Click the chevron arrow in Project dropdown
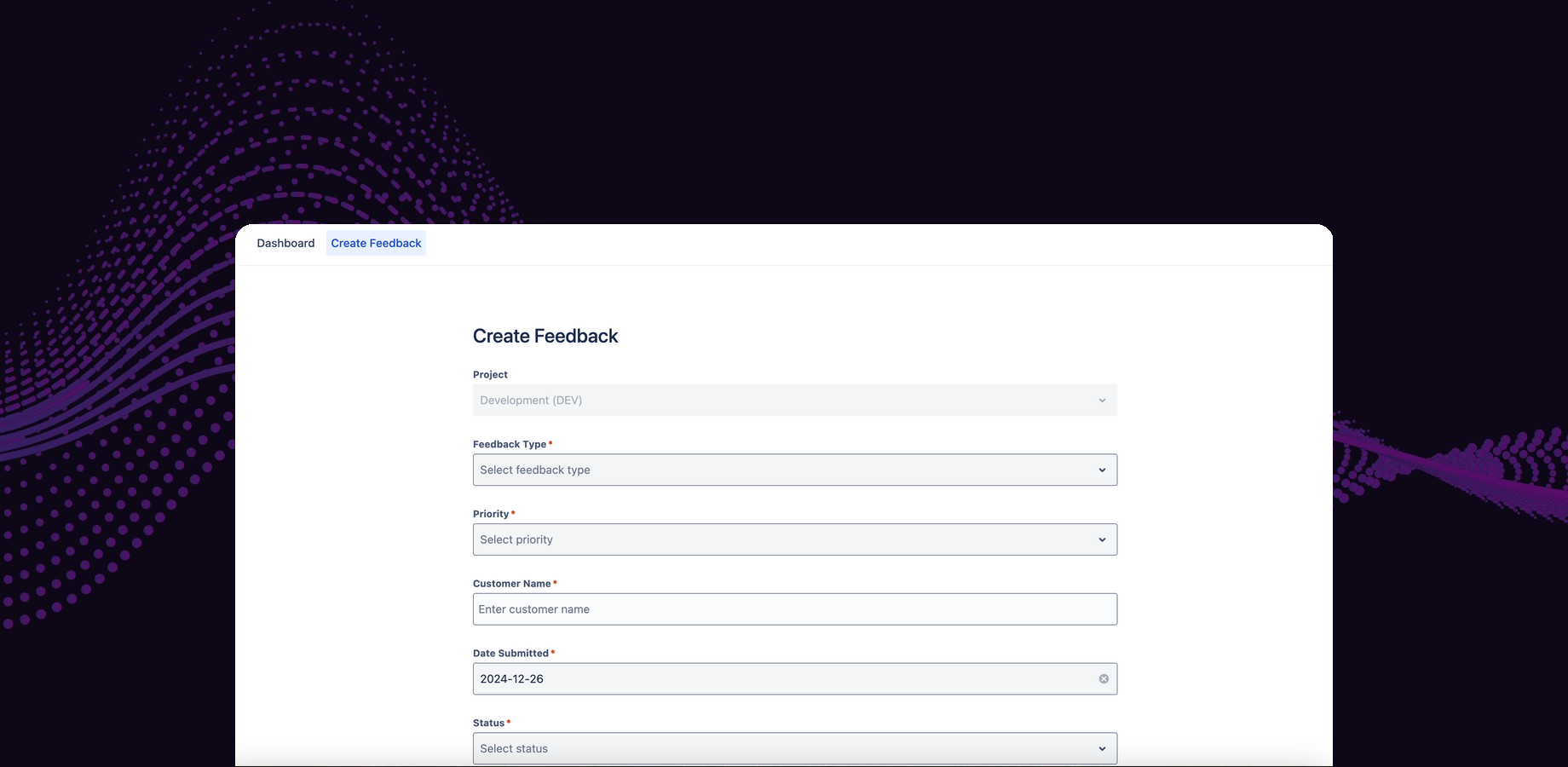The image size is (1568, 767). (x=1102, y=401)
